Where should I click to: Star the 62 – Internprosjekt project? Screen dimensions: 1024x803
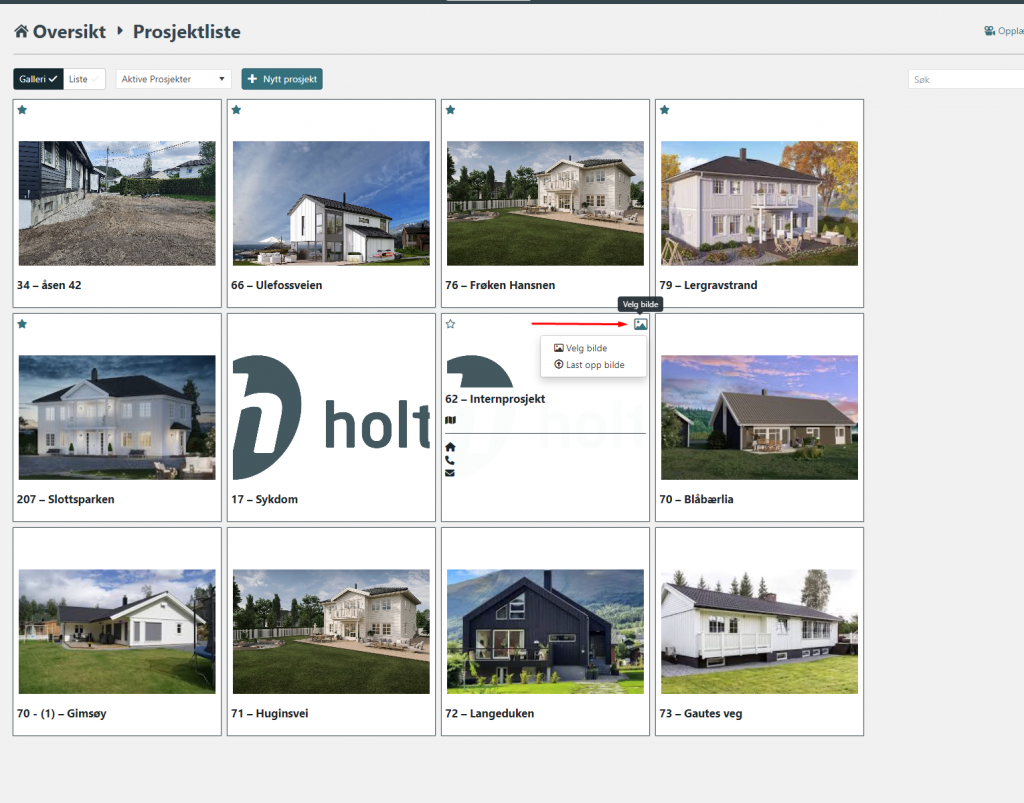point(450,324)
